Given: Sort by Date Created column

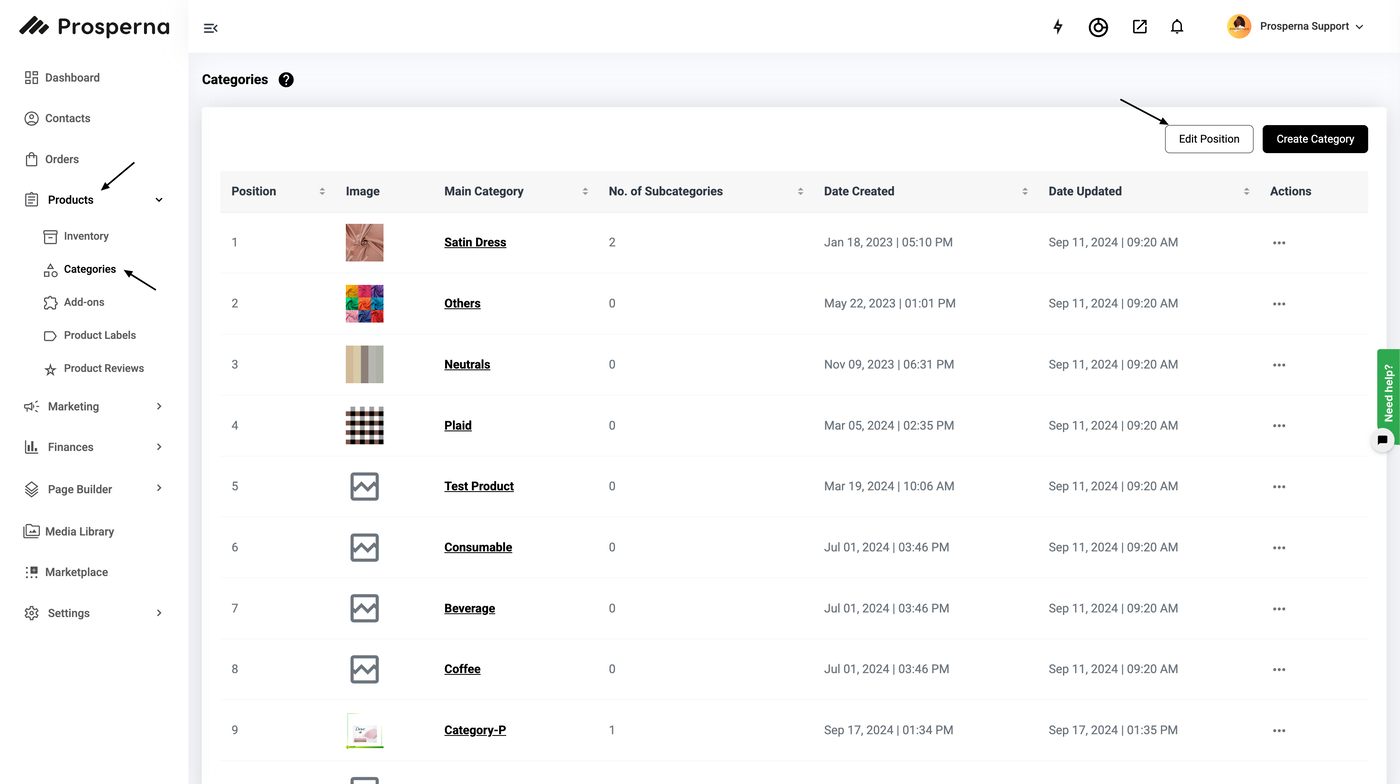Looking at the screenshot, I should click(1025, 191).
